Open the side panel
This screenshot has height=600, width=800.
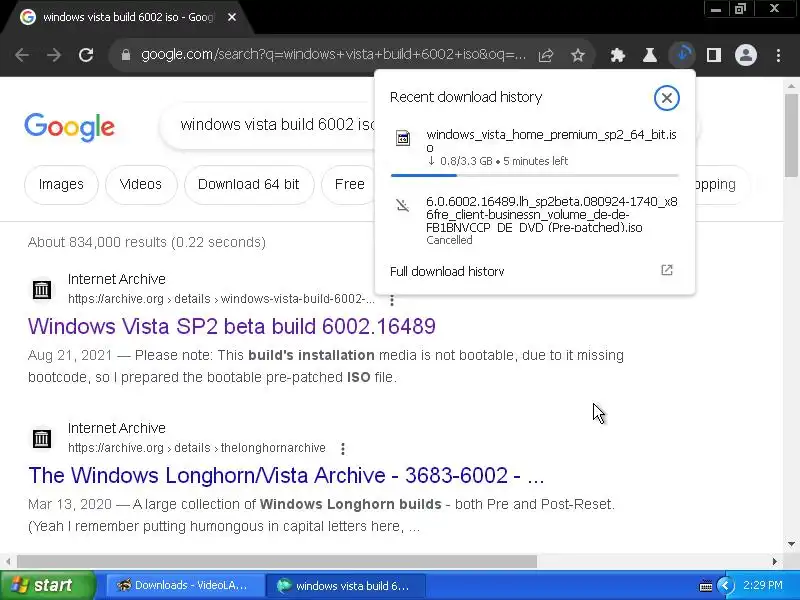tap(714, 55)
